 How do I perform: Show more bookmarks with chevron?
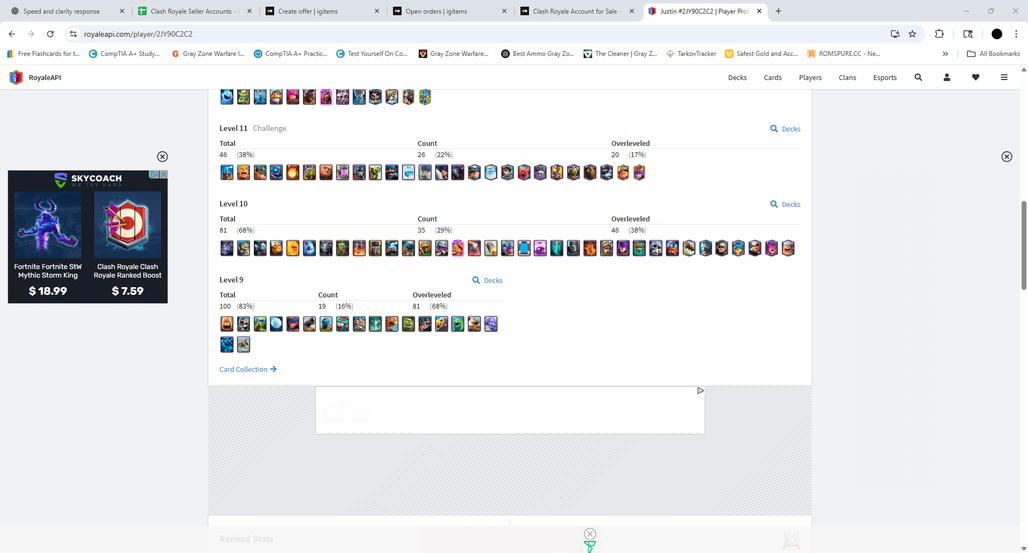(x=945, y=54)
